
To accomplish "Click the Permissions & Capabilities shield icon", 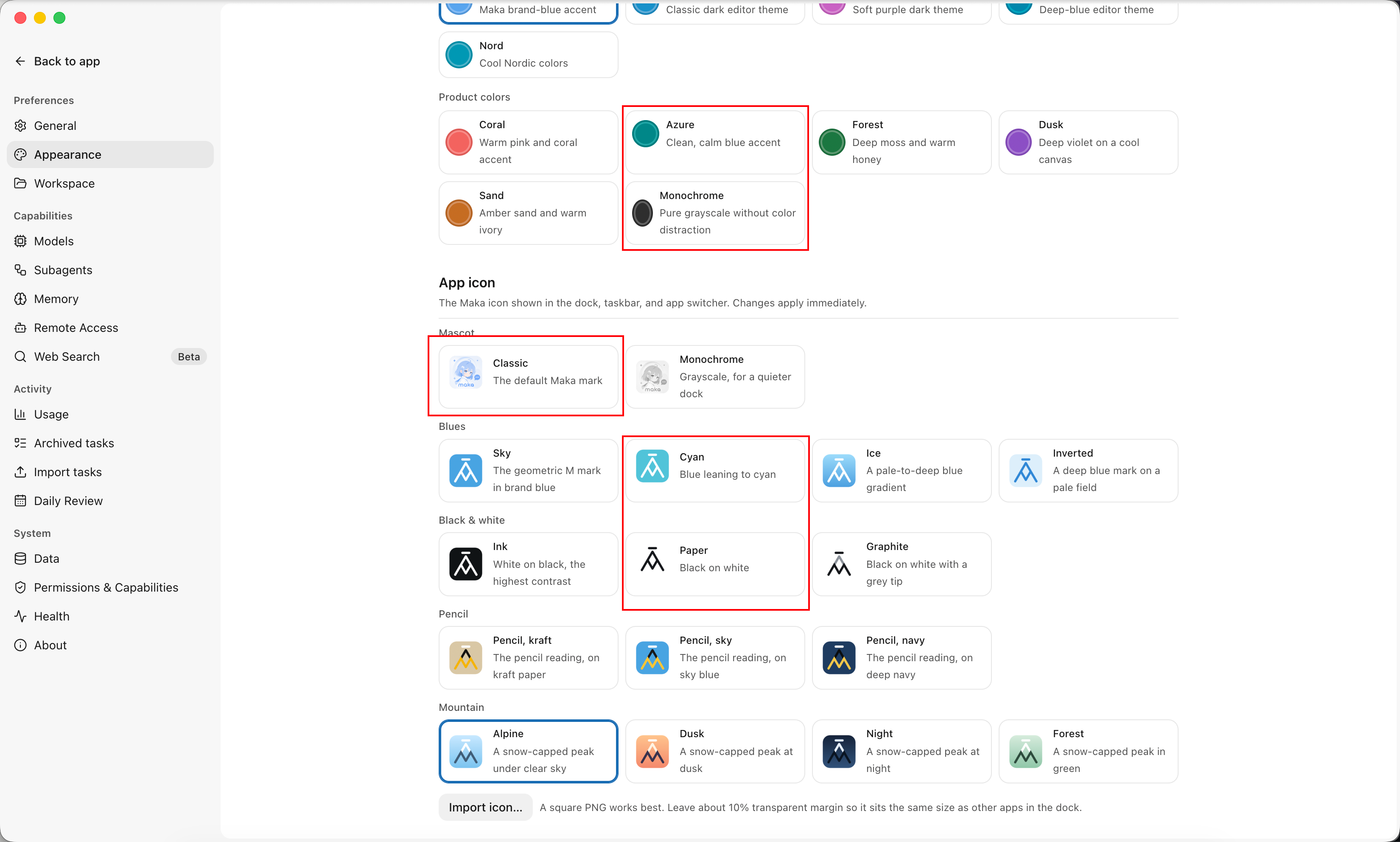I will coord(20,587).
